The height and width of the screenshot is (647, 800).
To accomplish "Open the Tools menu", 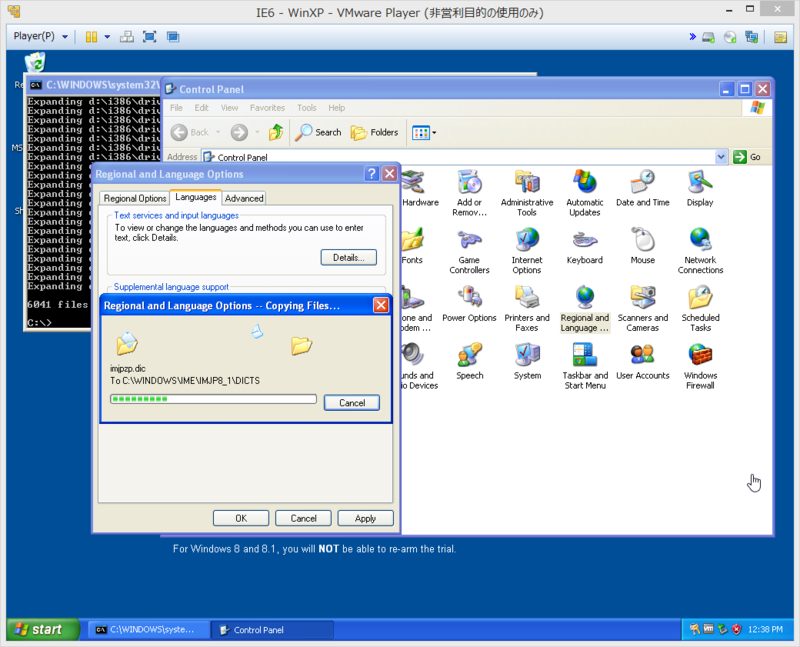I will tap(307, 108).
